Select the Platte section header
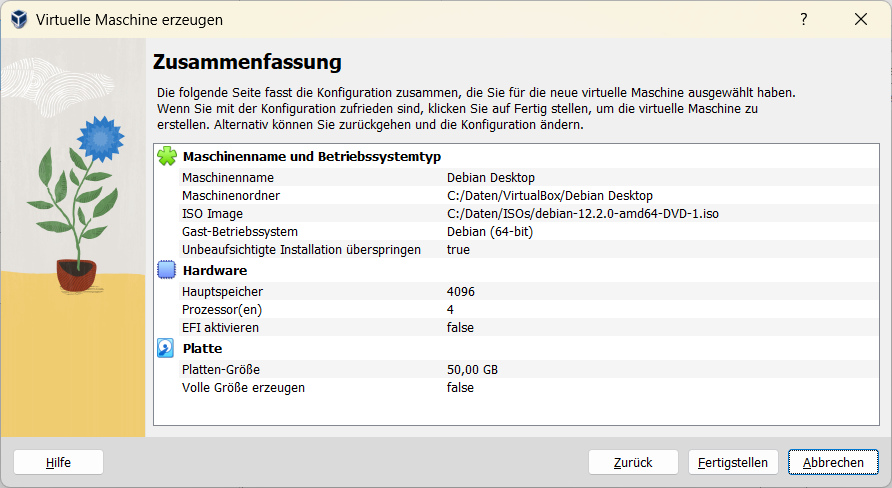The height and width of the screenshot is (488, 892). pyautogui.click(x=202, y=348)
